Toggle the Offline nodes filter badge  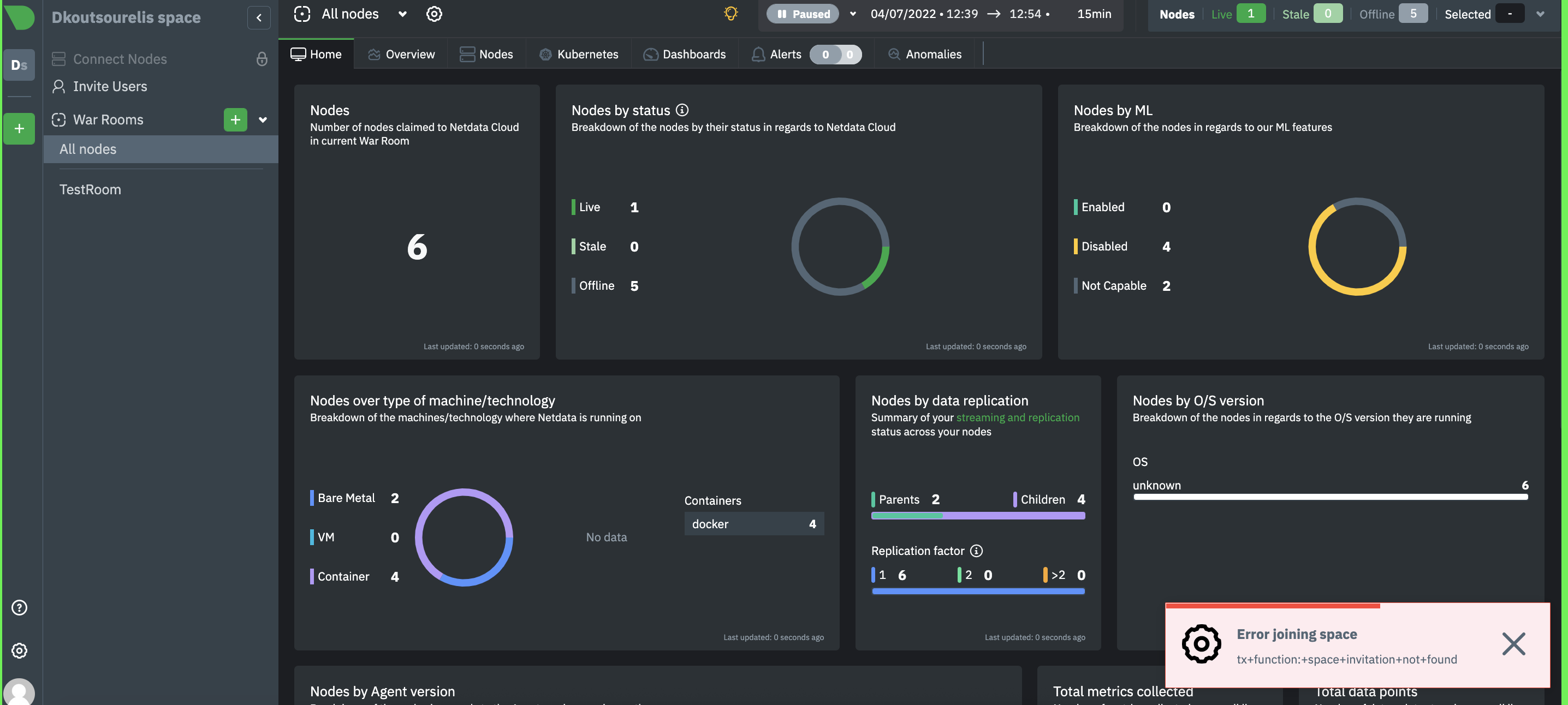pyautogui.click(x=1412, y=14)
